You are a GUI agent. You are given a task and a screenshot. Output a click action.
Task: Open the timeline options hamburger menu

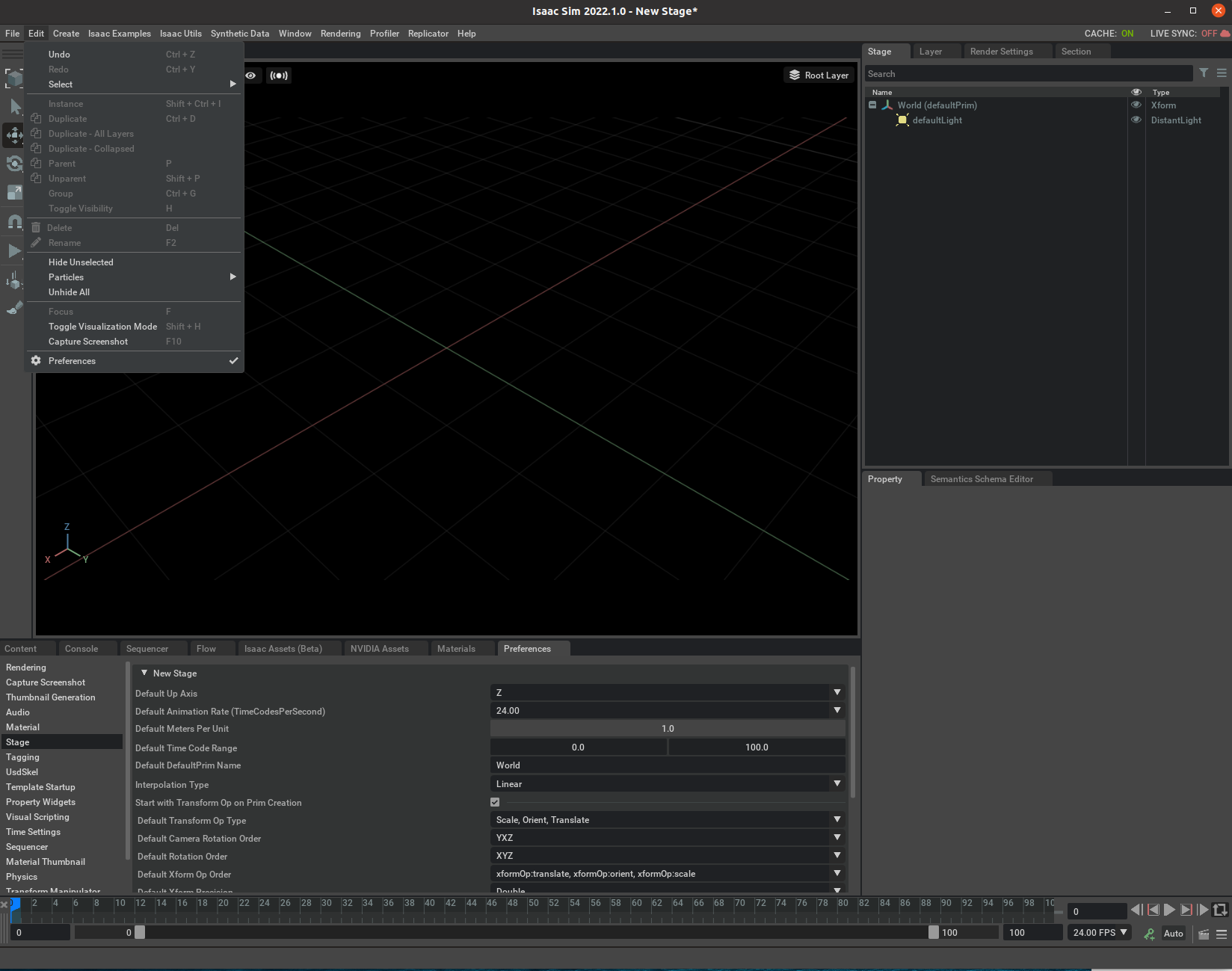coord(1222,934)
